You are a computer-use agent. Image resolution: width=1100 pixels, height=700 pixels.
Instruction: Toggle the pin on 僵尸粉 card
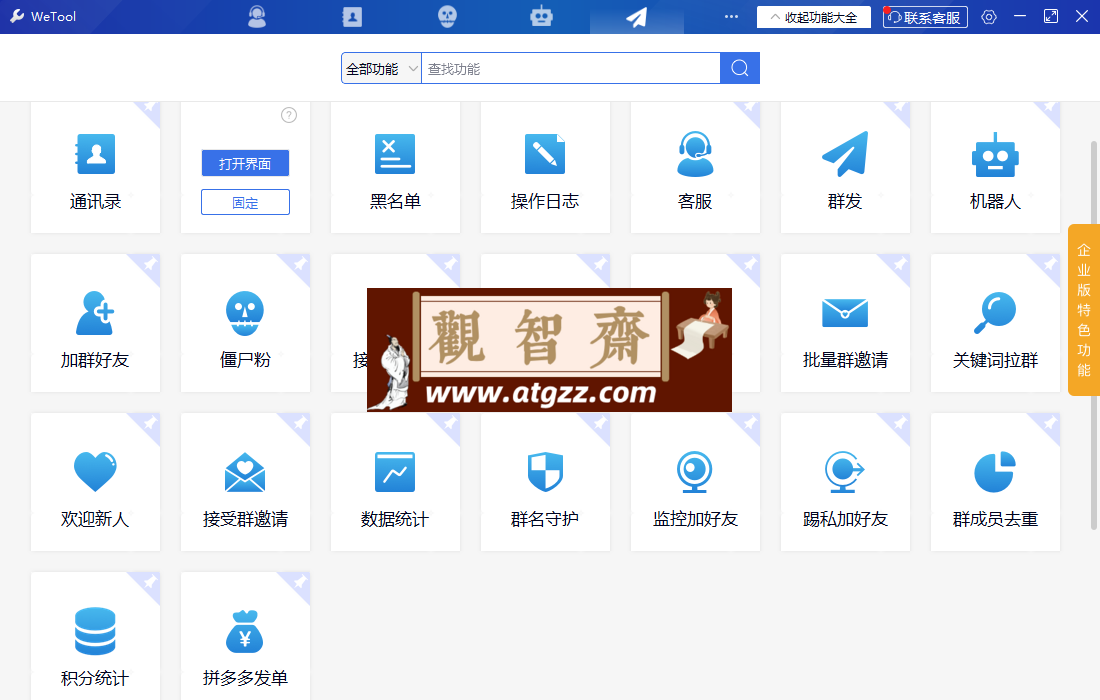coord(300,264)
